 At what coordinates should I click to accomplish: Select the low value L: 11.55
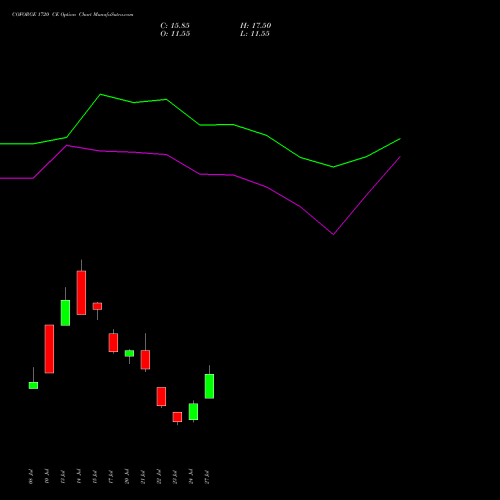click(x=255, y=34)
